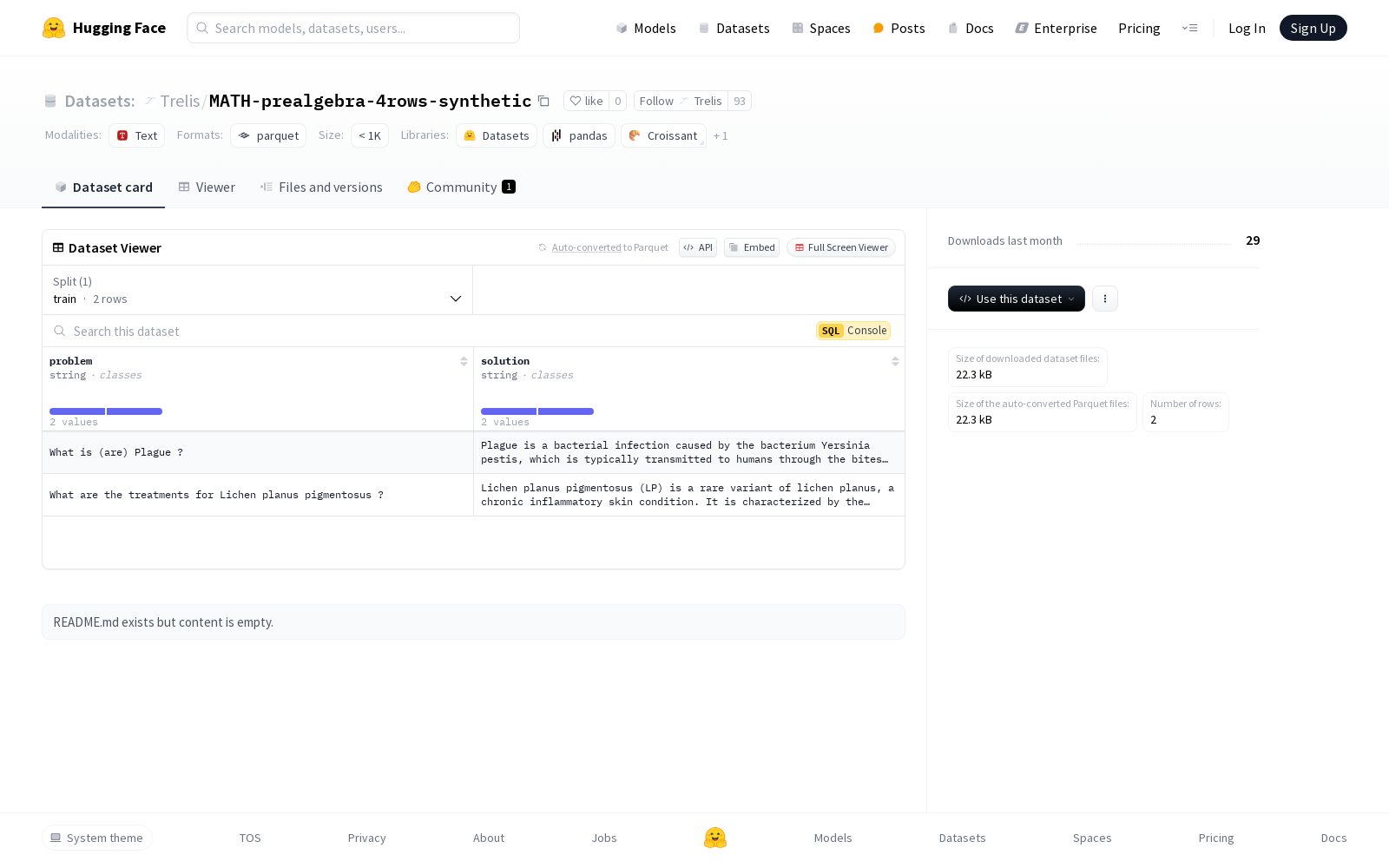Select the Croissant library tag
This screenshot has width=1389, height=868.
(663, 135)
